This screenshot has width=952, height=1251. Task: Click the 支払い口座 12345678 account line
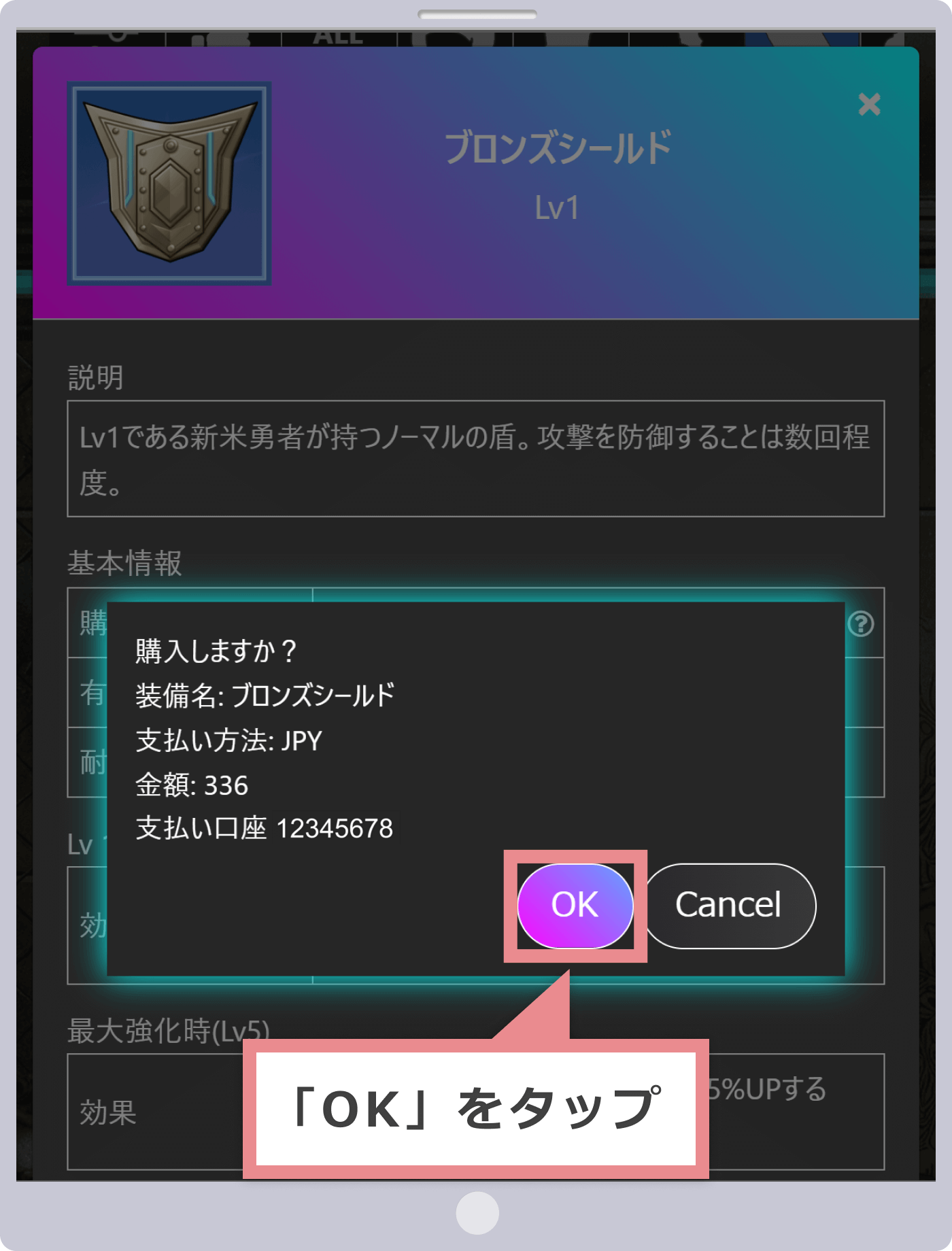(x=265, y=829)
